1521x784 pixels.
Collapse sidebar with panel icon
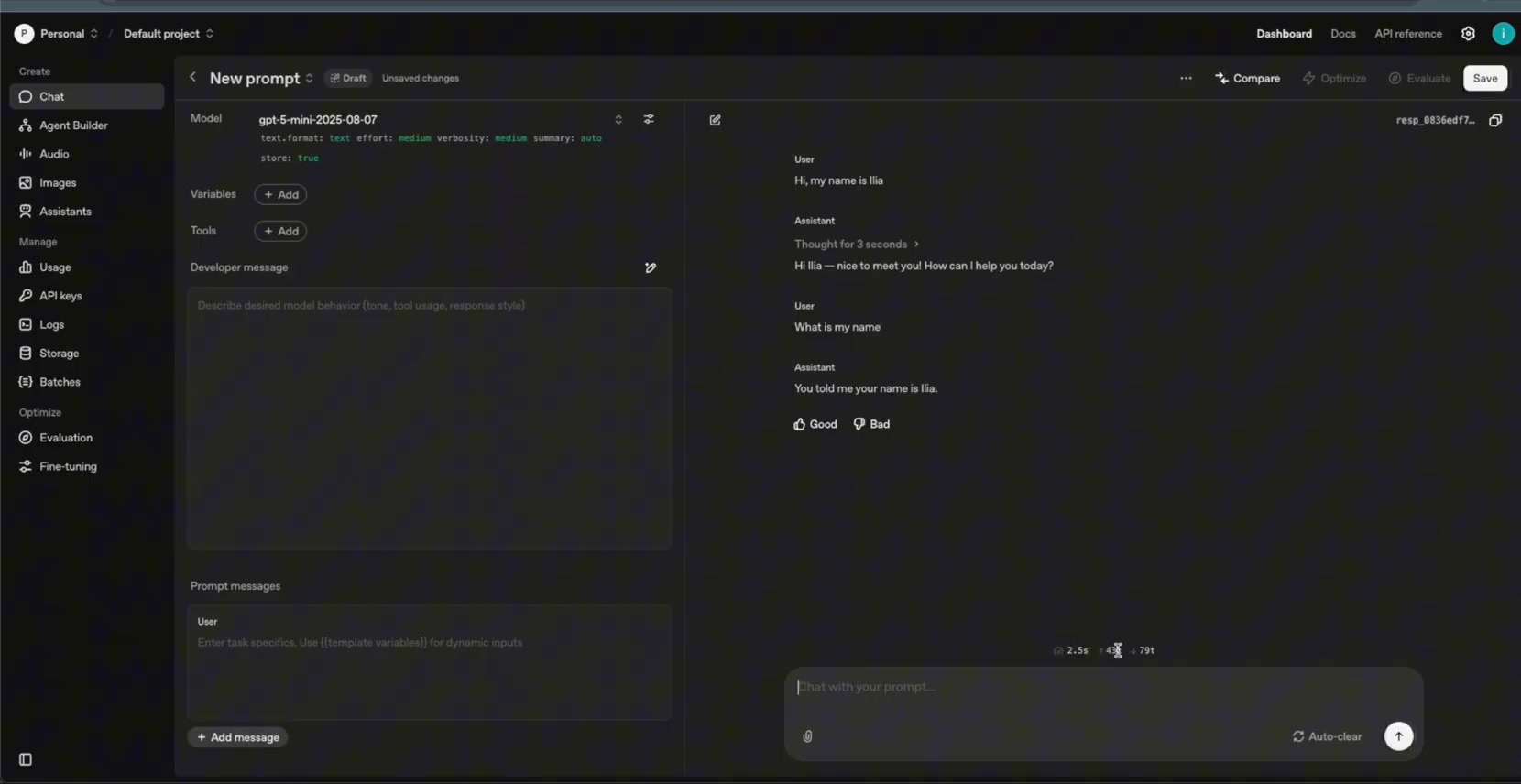pos(26,759)
